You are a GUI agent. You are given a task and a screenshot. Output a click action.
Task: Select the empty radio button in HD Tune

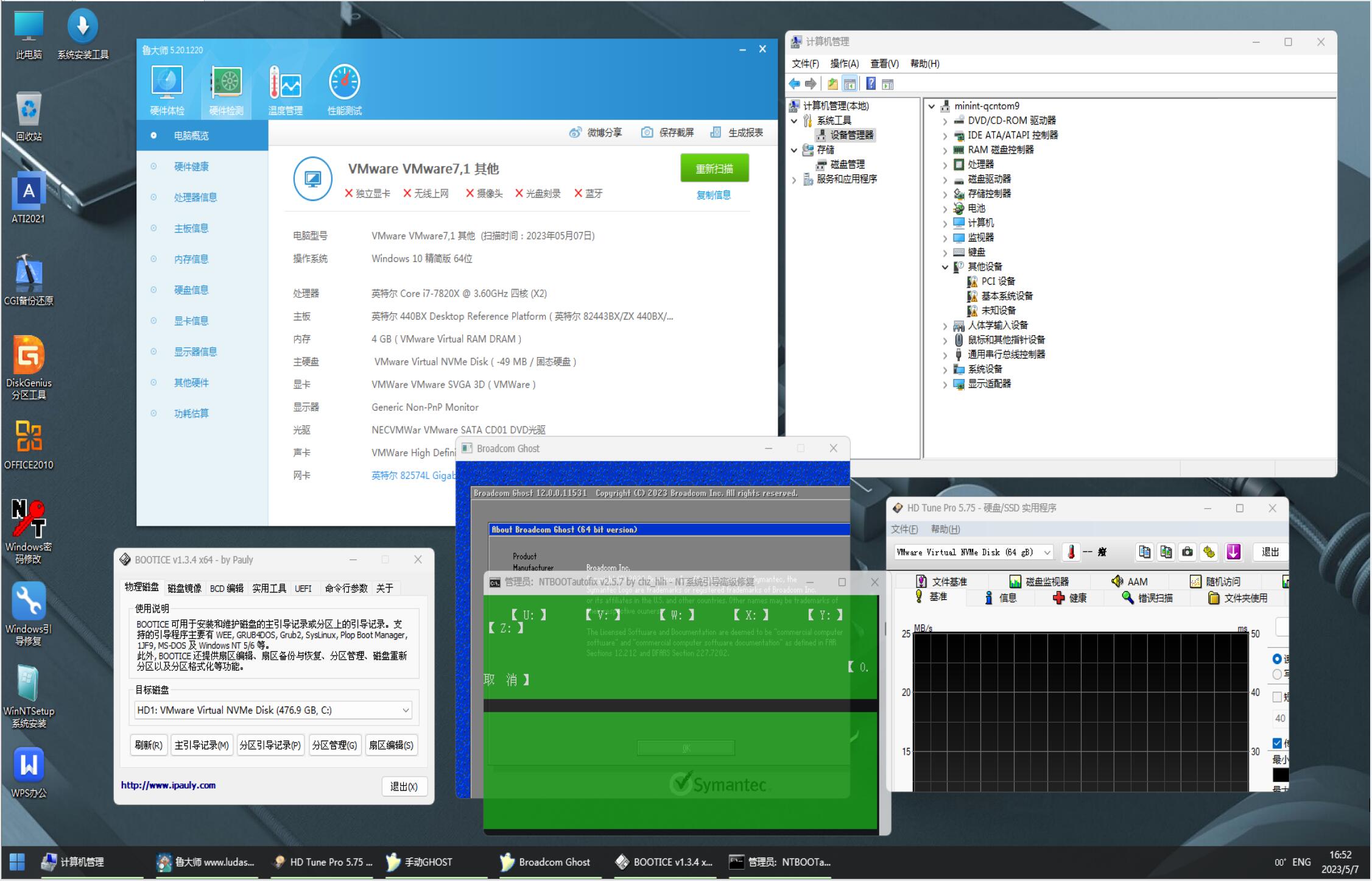[x=1277, y=674]
